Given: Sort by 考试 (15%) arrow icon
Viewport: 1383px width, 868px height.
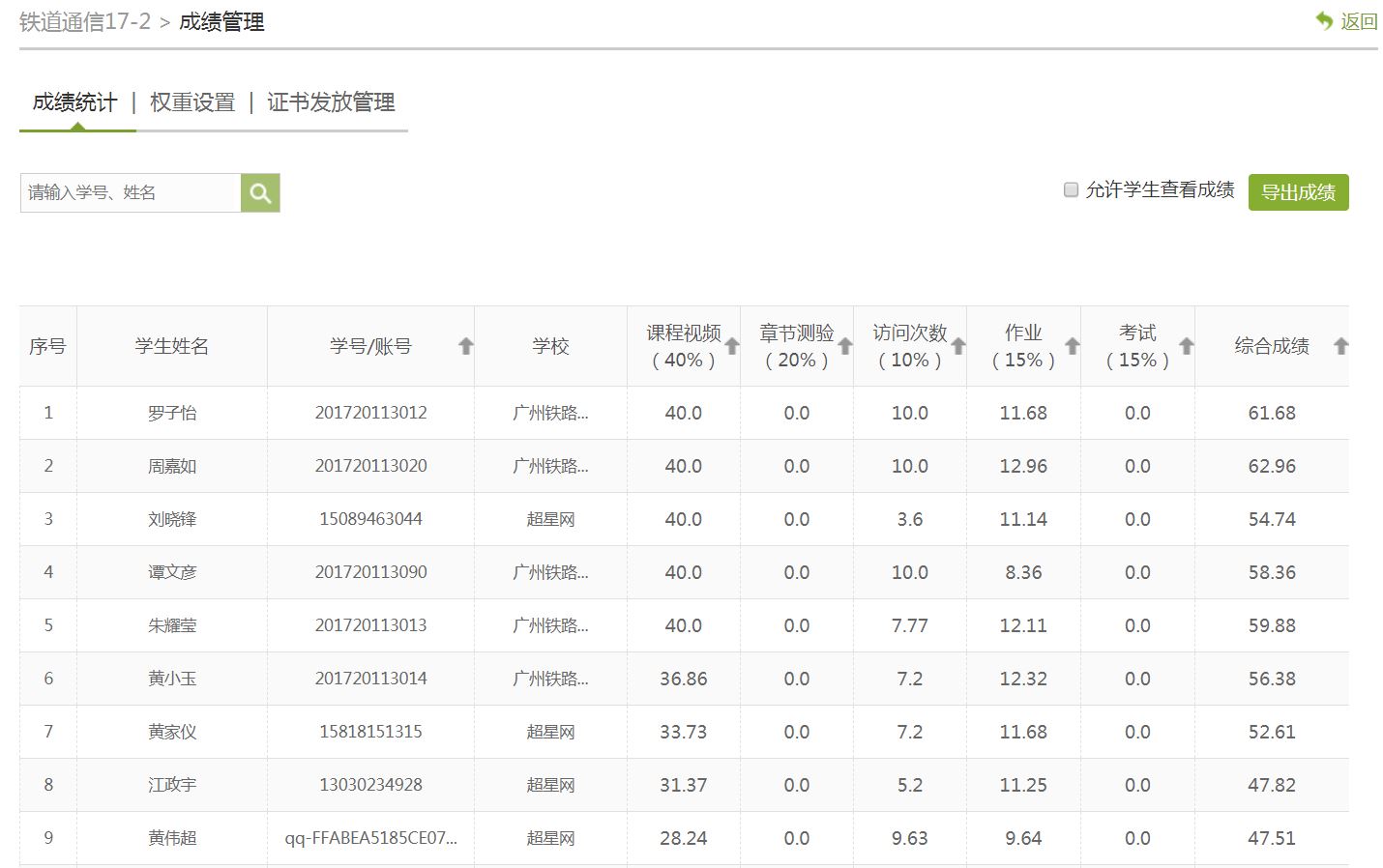Looking at the screenshot, I should tap(1187, 346).
